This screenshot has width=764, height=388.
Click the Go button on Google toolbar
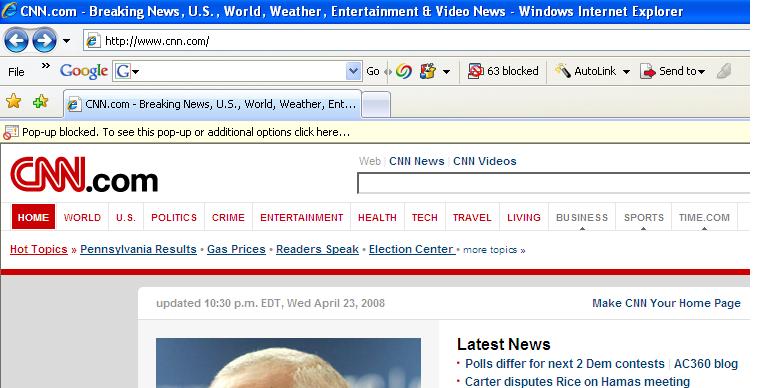[x=373, y=71]
